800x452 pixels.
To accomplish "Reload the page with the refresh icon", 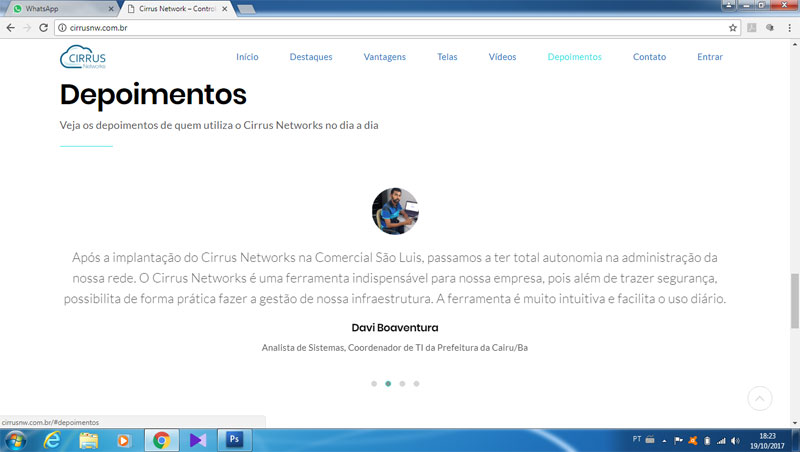I will 43,28.
